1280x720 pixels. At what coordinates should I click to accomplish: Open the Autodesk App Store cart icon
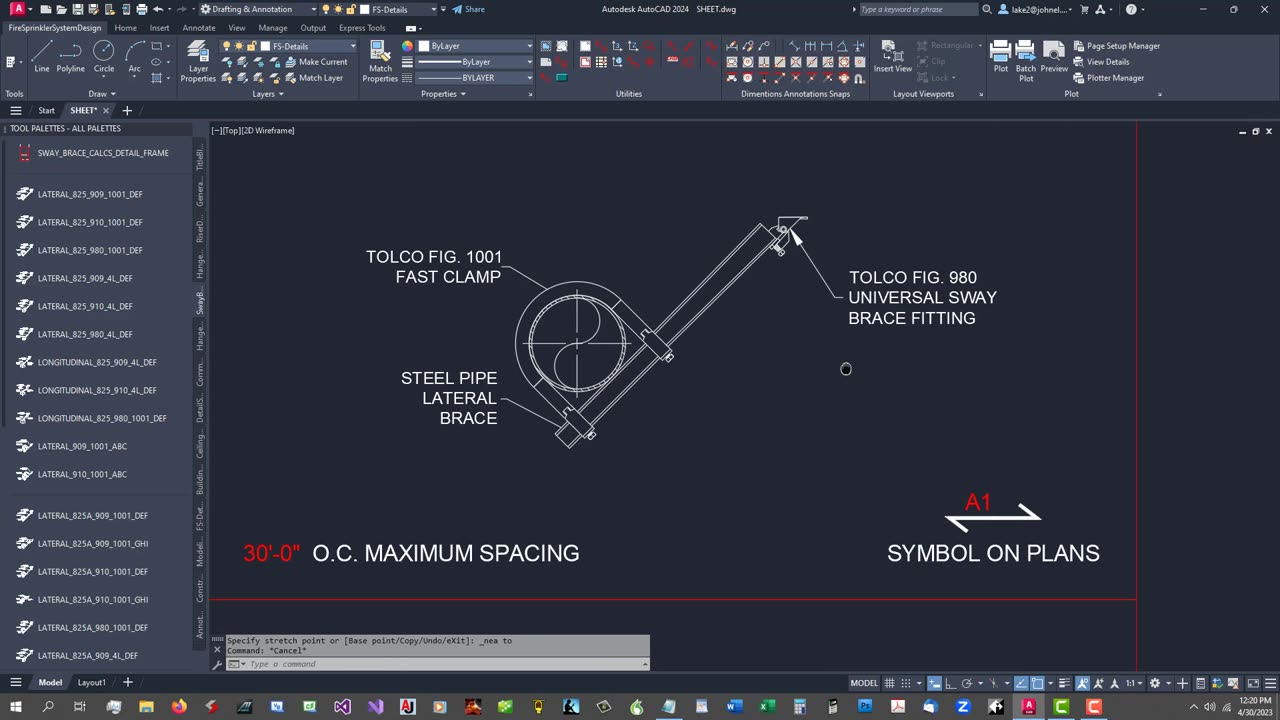(x=1085, y=9)
